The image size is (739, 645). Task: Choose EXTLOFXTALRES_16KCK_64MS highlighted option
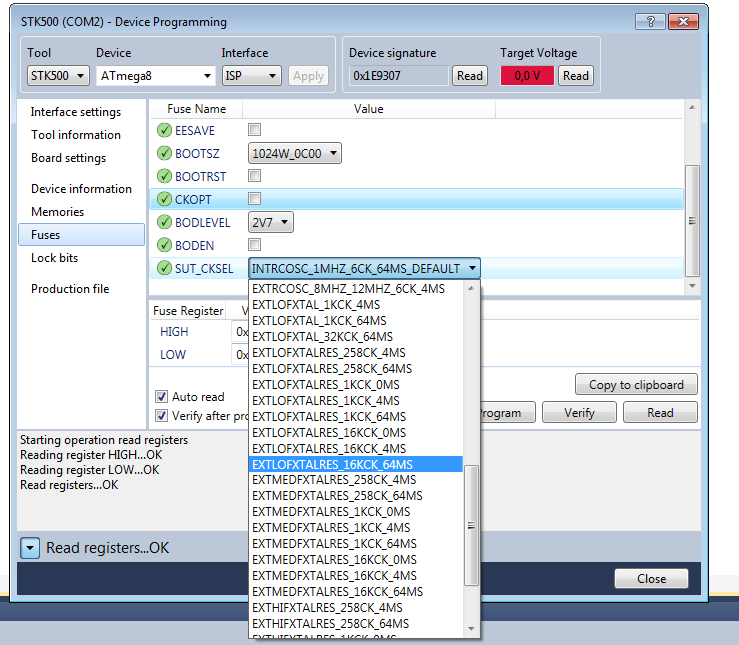(356, 465)
